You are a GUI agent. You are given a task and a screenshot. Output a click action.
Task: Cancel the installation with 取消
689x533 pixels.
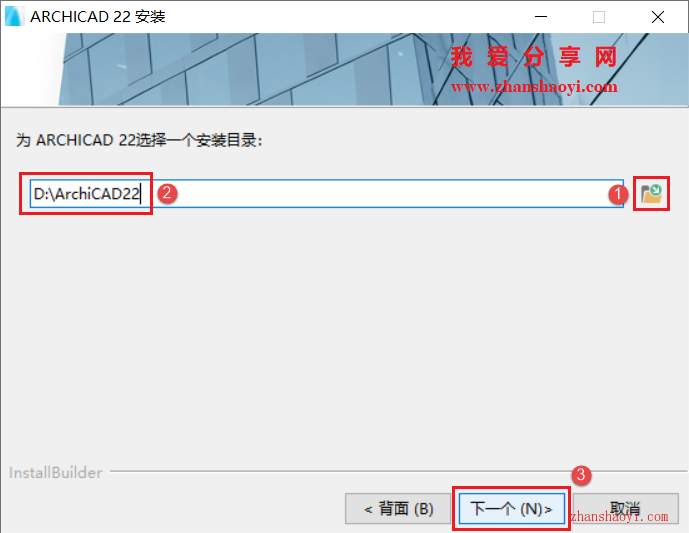tap(626, 509)
